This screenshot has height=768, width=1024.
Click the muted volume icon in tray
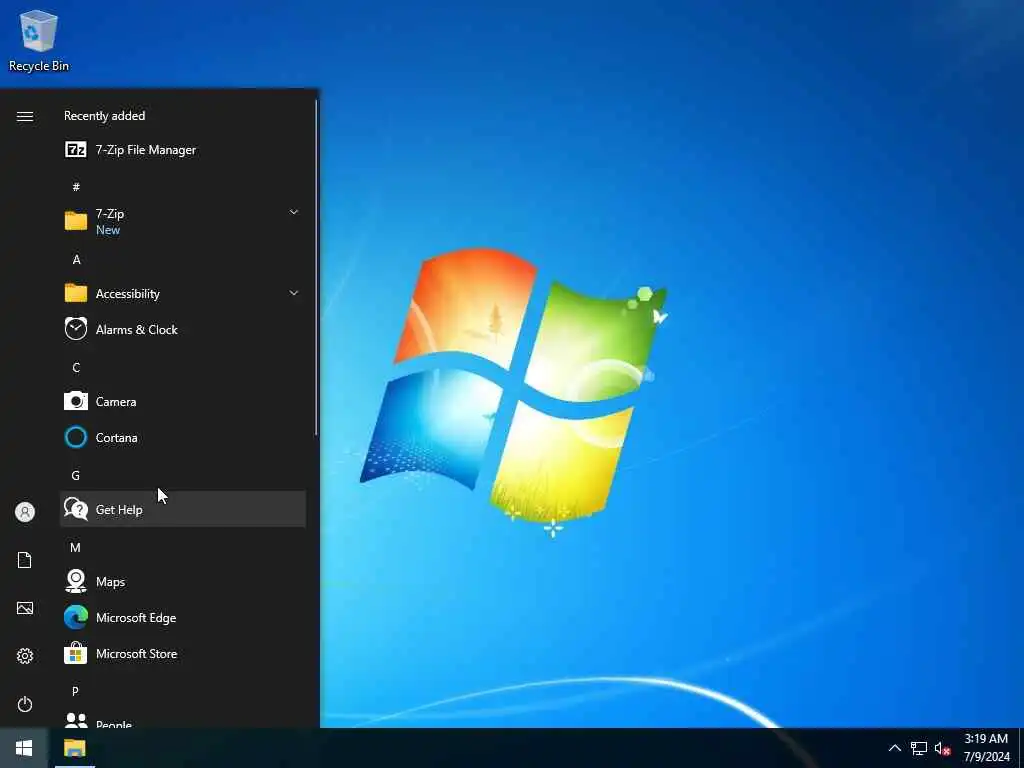point(942,748)
